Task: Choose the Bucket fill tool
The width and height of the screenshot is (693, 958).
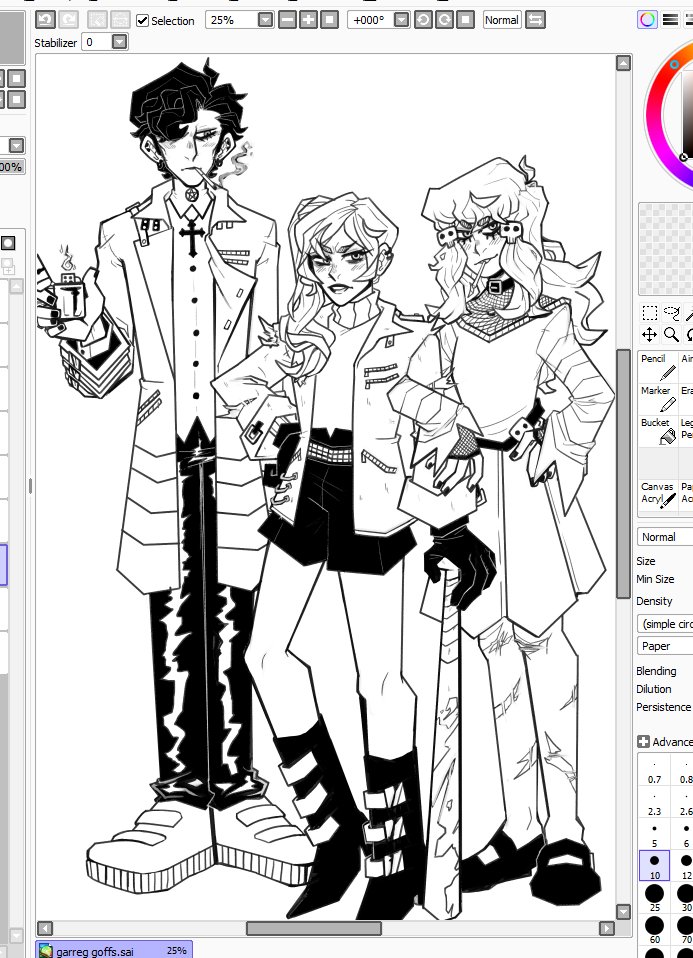Action: point(658,430)
